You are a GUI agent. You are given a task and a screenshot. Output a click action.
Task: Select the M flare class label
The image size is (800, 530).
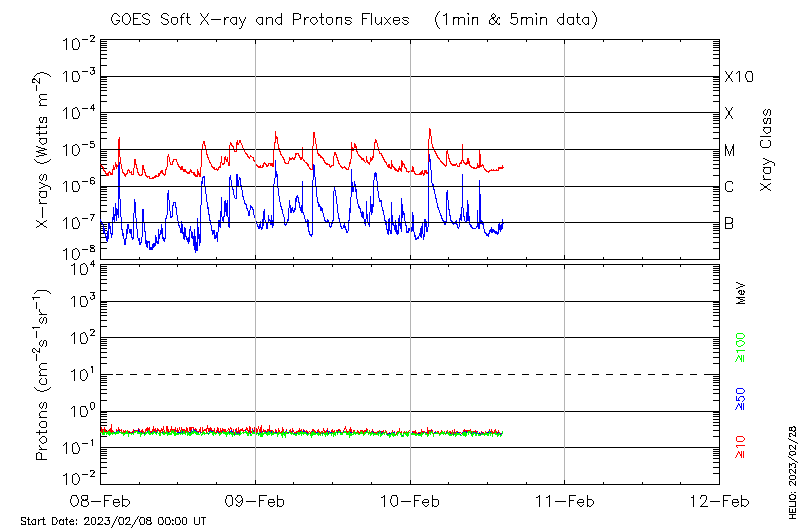(x=730, y=150)
